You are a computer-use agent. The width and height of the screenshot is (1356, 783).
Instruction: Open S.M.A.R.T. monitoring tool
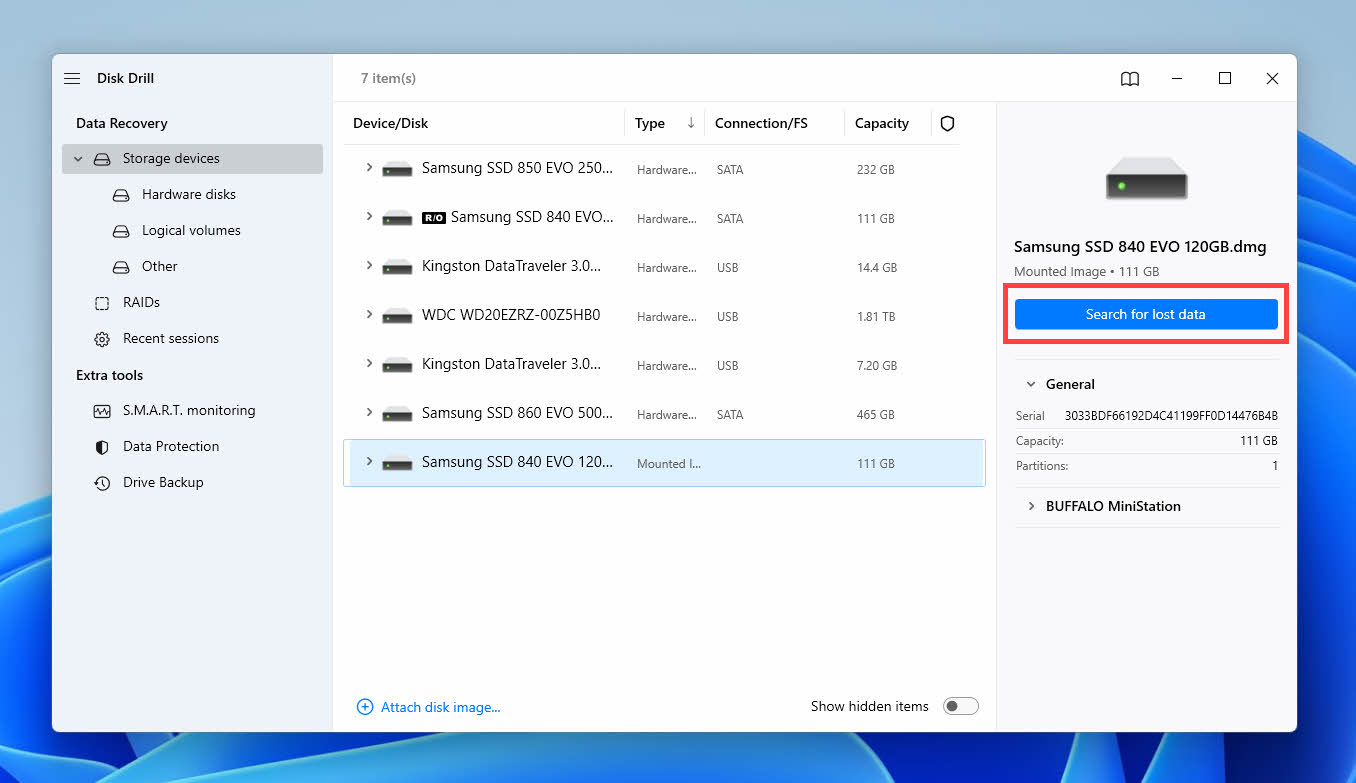[189, 411]
